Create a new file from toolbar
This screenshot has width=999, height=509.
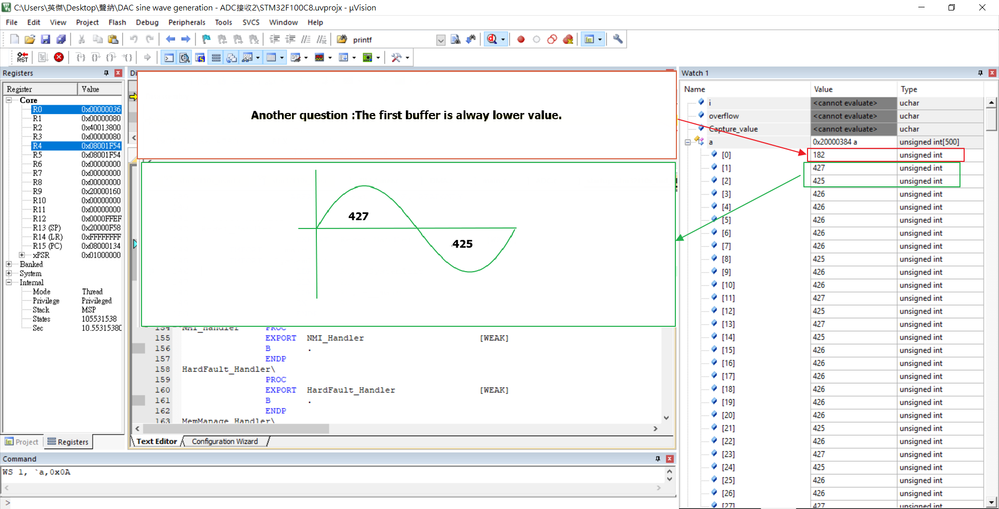click(14, 39)
